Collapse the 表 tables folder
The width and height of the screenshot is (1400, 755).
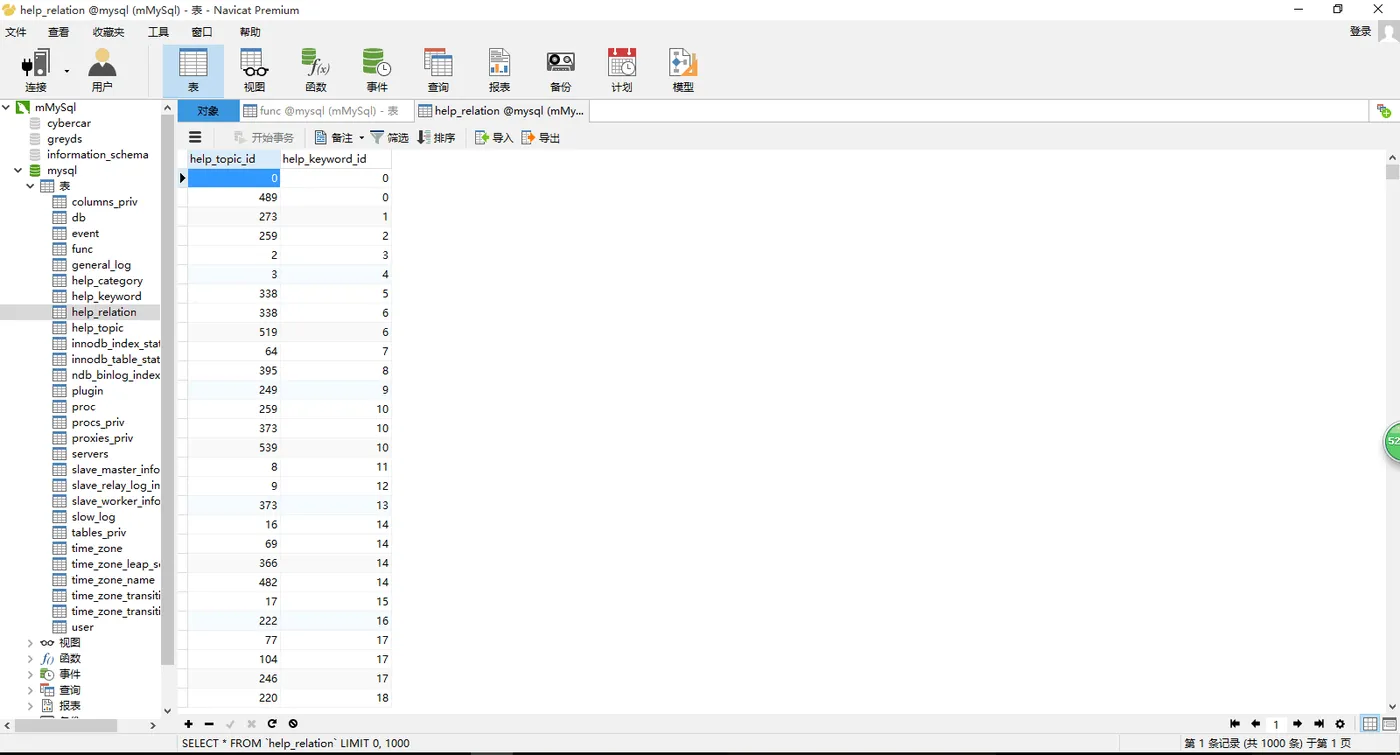(30, 186)
